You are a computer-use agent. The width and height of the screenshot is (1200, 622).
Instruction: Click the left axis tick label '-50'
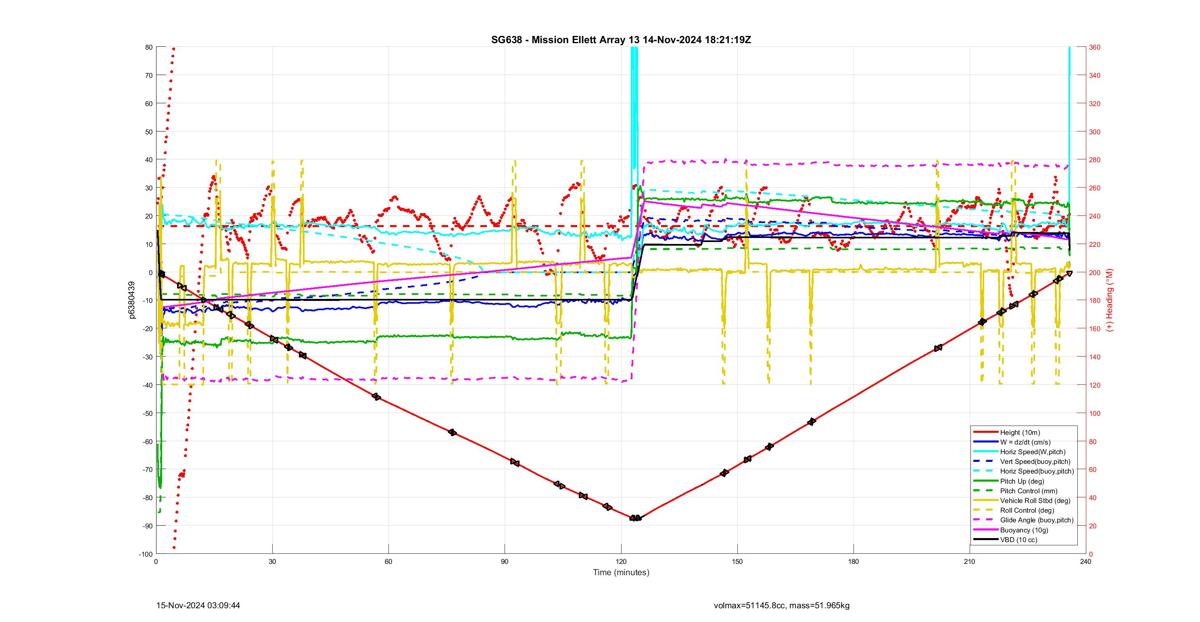[x=146, y=413]
